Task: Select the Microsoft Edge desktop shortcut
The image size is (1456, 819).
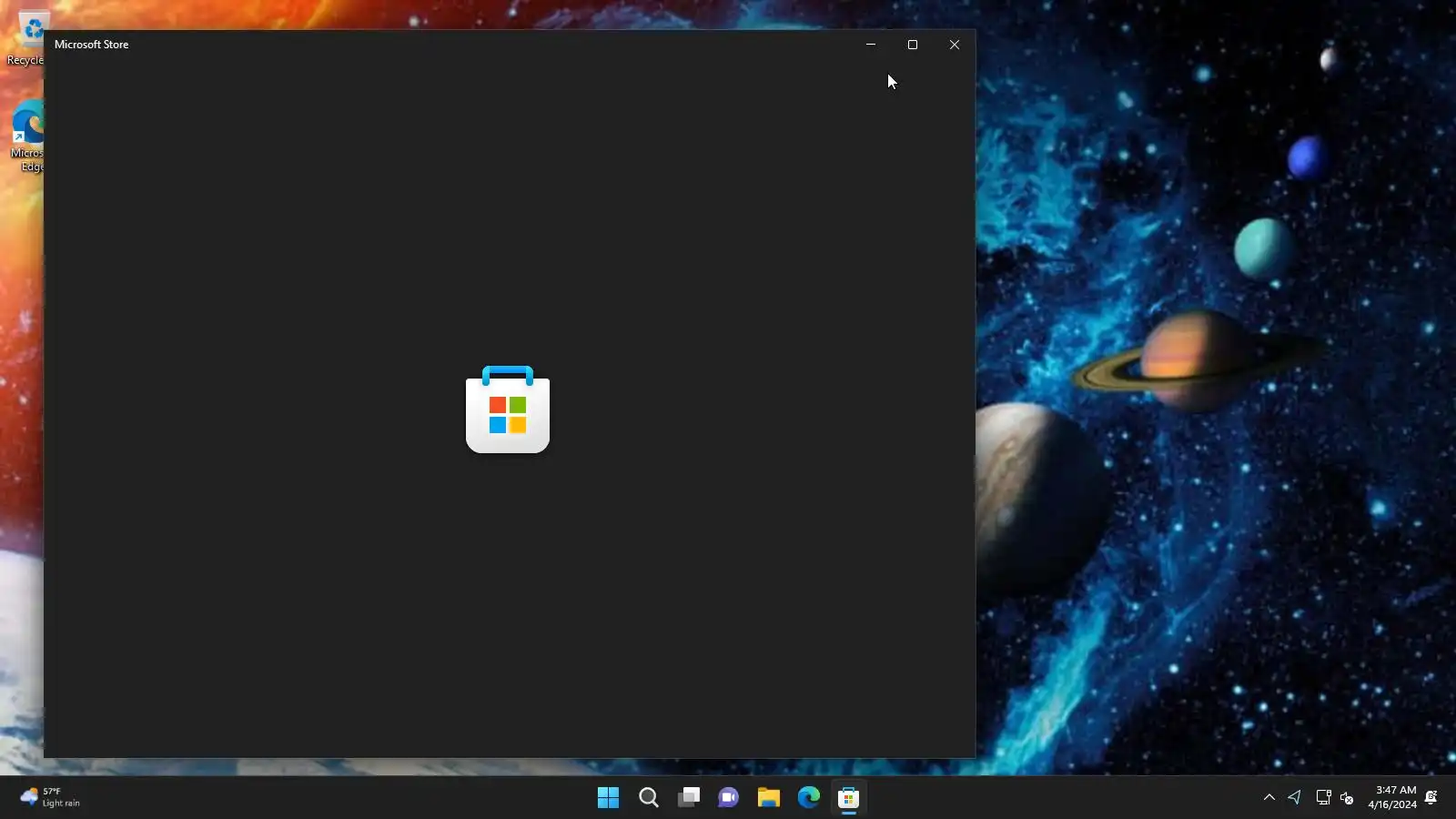Action: [x=27, y=136]
